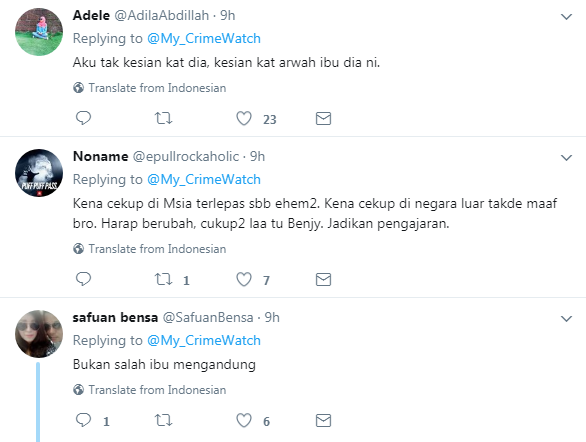The image size is (586, 442).
Task: Reply to Adele's tweet via speech bubble
Action: pos(83,118)
